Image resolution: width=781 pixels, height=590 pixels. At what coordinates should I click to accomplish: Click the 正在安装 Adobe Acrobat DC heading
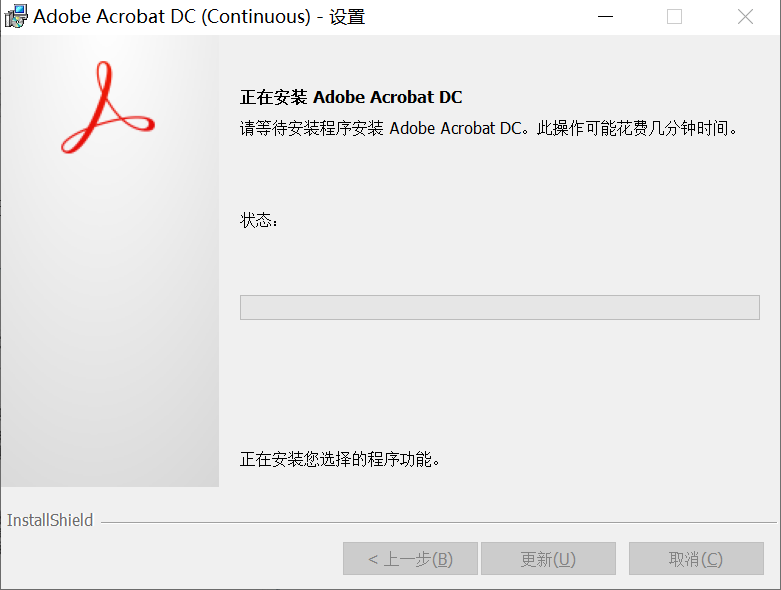pyautogui.click(x=351, y=97)
